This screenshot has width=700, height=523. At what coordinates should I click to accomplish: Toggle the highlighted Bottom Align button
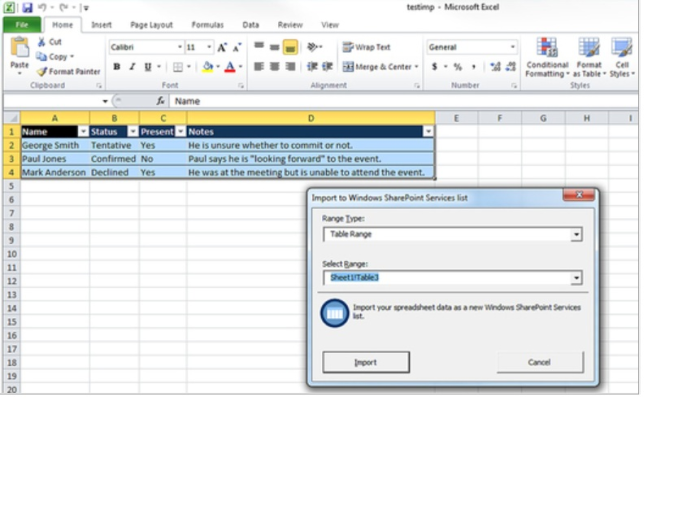290,47
